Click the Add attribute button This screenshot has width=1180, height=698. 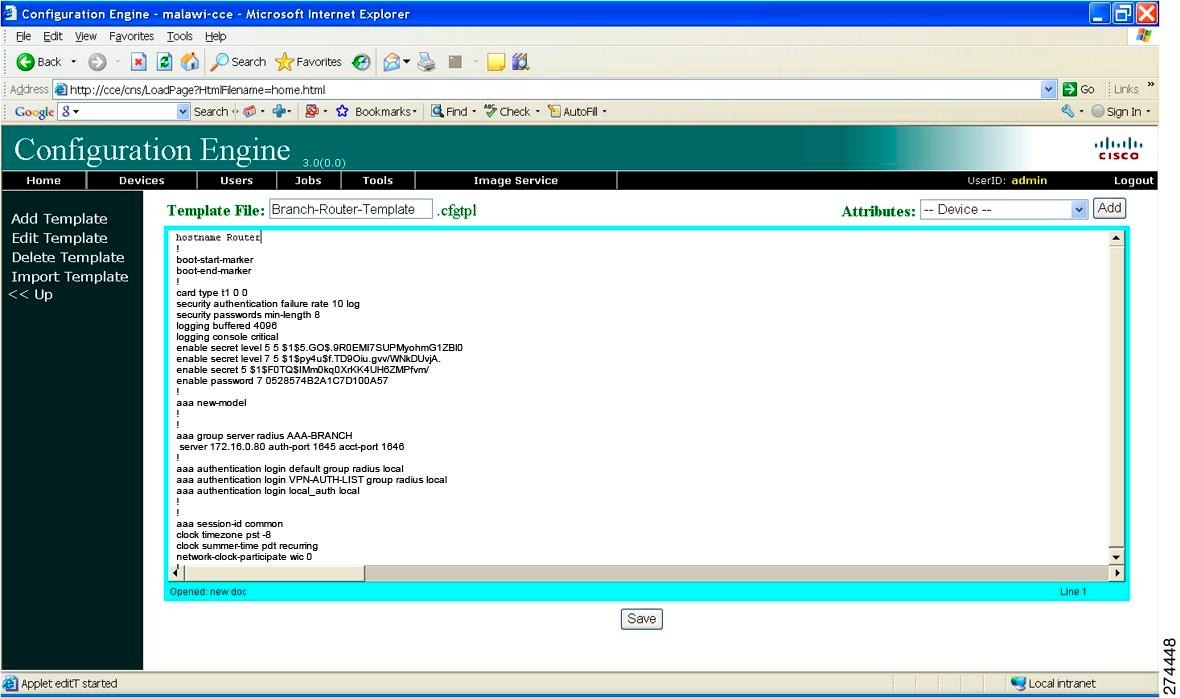point(1109,208)
